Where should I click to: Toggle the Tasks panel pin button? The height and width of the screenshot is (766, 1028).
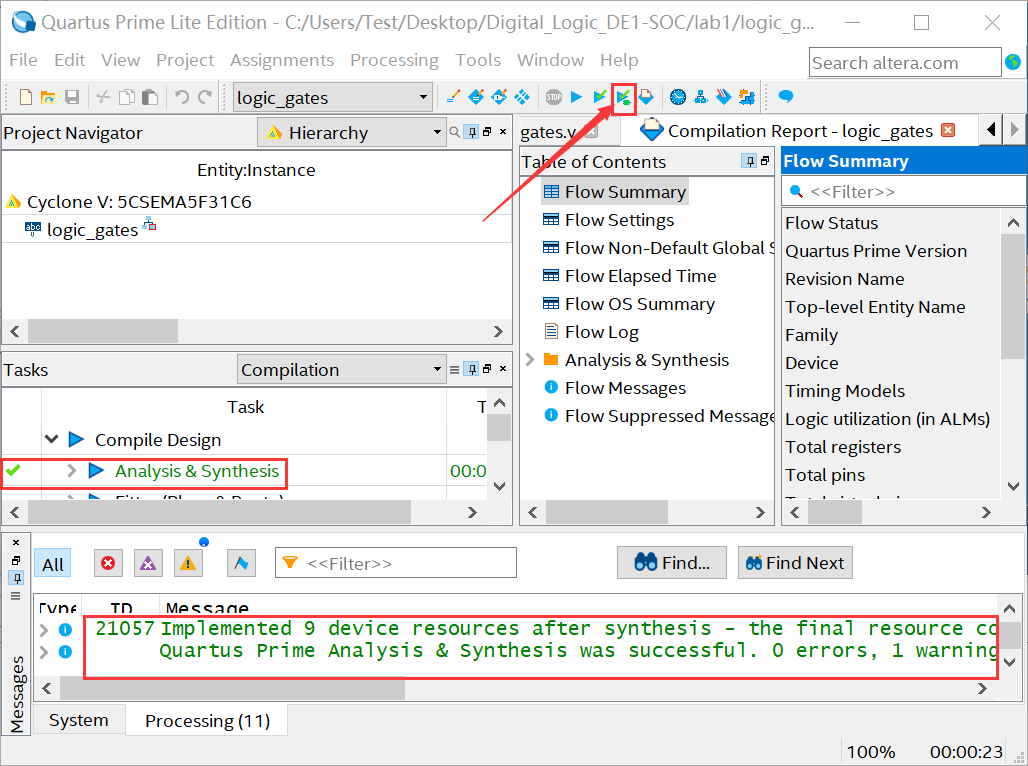point(471,369)
